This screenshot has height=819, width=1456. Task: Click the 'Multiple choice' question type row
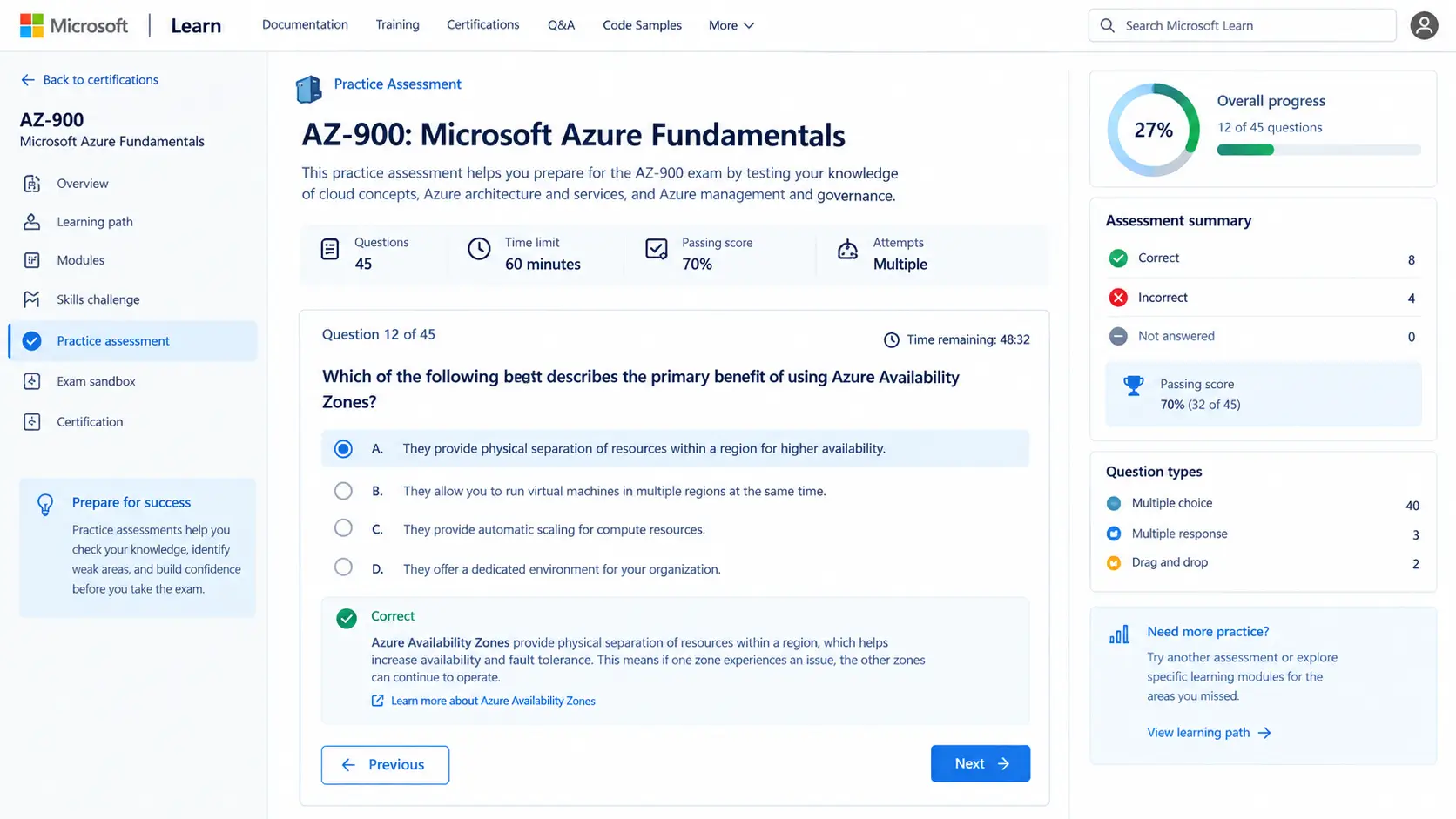point(1263,504)
